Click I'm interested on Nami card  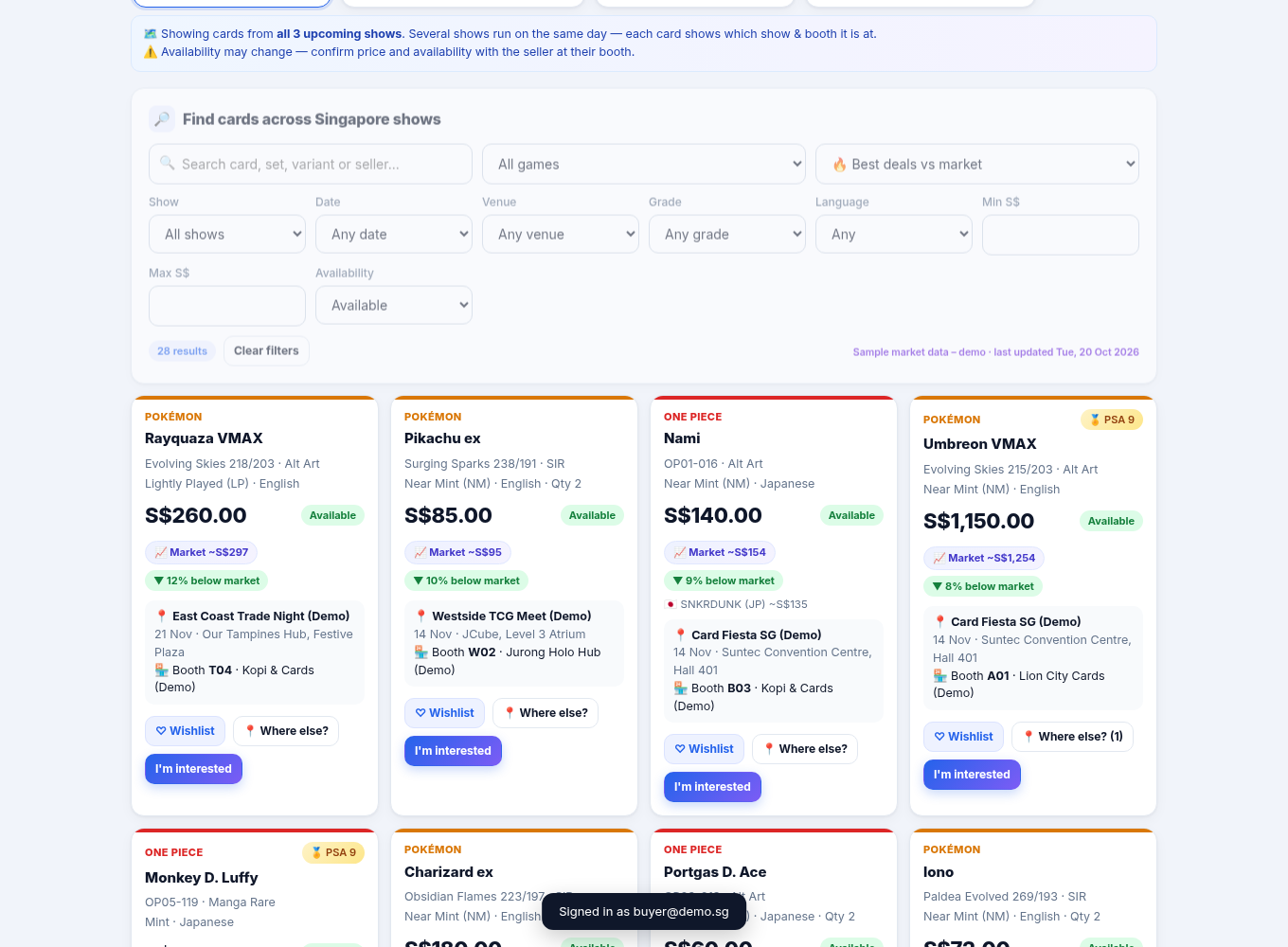(712, 787)
